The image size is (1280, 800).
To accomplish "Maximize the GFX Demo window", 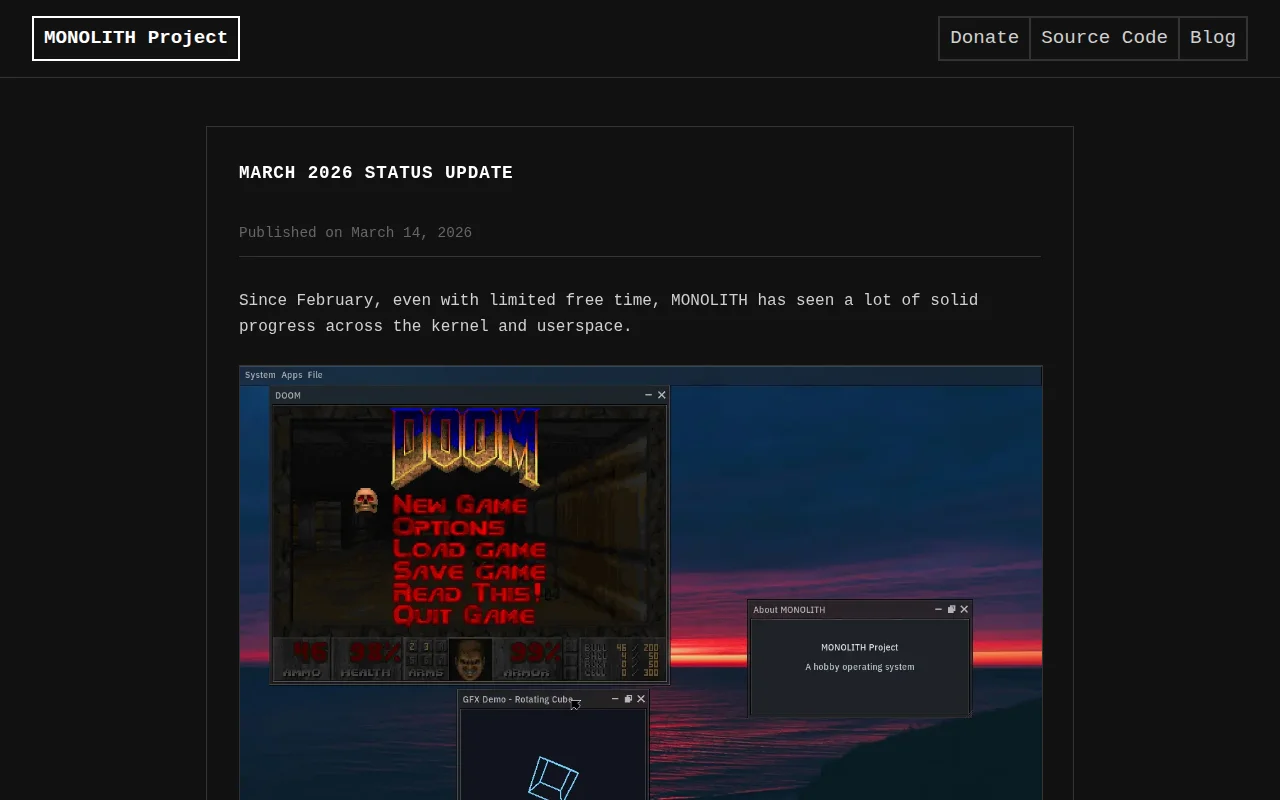I will point(628,699).
